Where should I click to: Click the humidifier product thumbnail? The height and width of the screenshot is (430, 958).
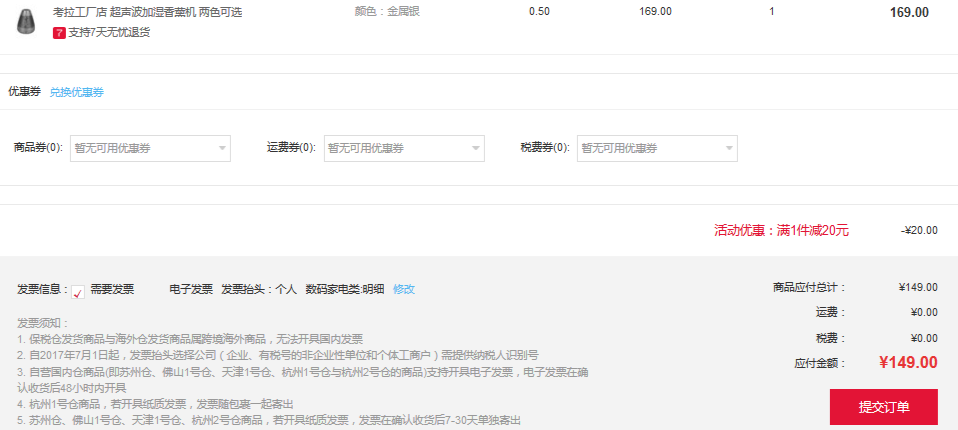[x=25, y=21]
